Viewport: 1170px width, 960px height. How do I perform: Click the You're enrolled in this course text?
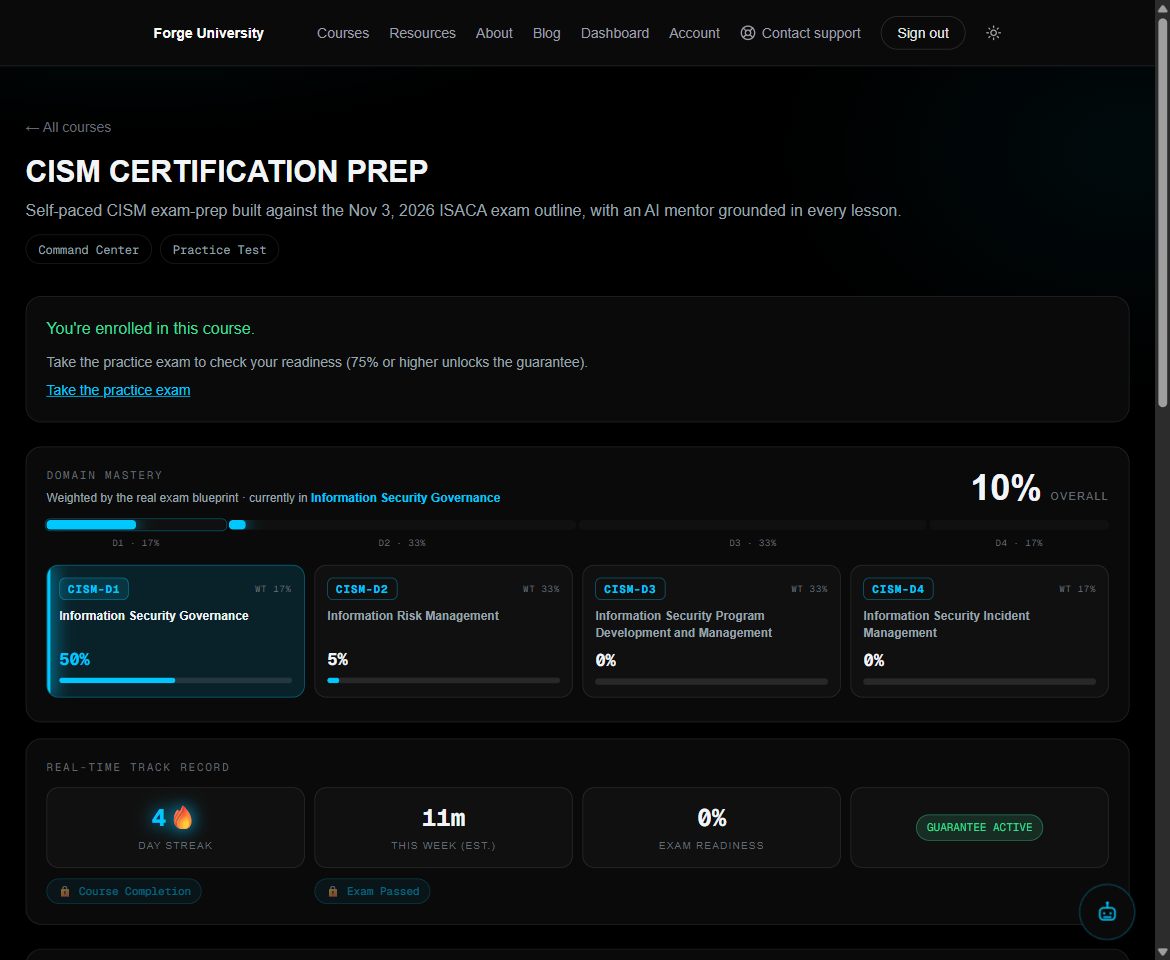[x=150, y=328]
